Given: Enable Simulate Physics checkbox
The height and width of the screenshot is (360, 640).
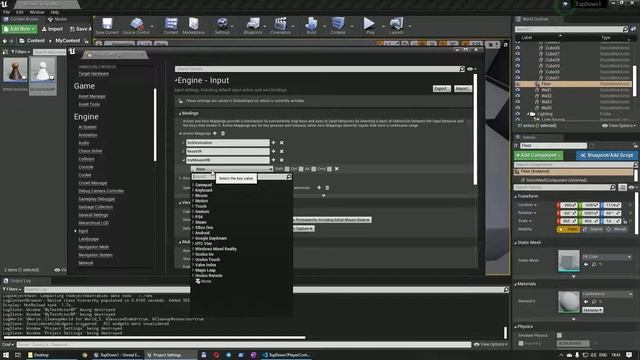Looking at the screenshot, I should [x=559, y=335].
